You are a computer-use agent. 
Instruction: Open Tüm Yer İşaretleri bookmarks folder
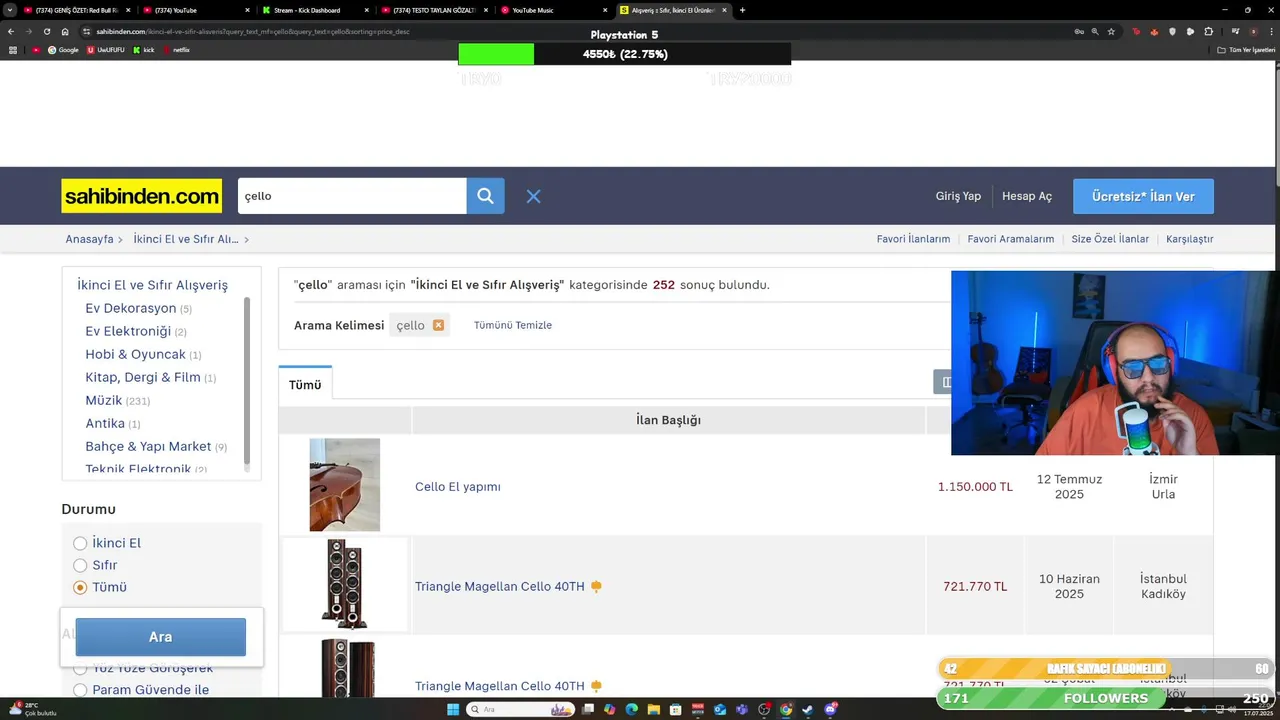click(x=1247, y=50)
